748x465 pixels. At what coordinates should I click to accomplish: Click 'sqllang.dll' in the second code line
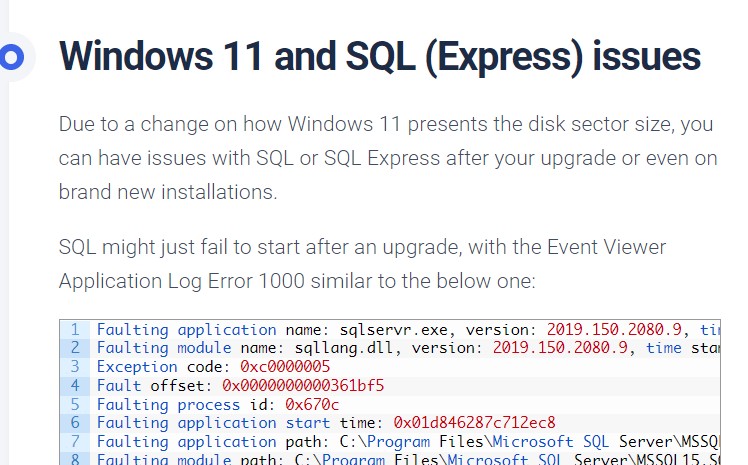344,348
